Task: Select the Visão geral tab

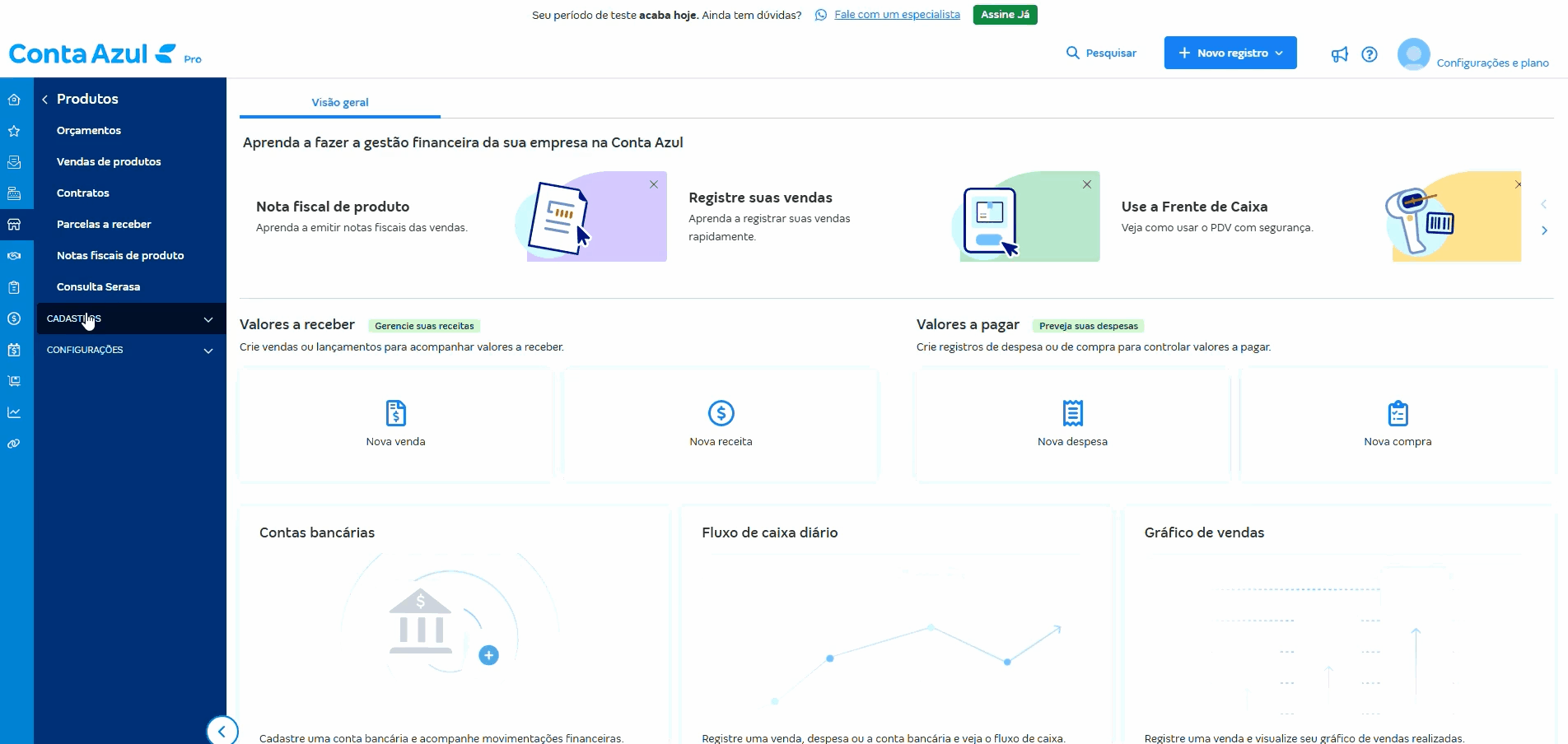Action: coord(339,103)
